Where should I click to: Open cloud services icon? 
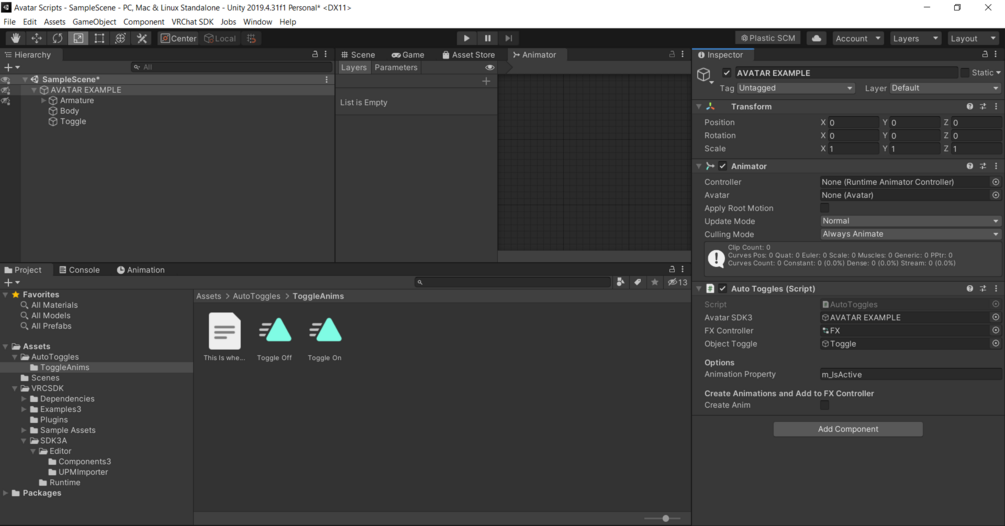click(x=817, y=38)
